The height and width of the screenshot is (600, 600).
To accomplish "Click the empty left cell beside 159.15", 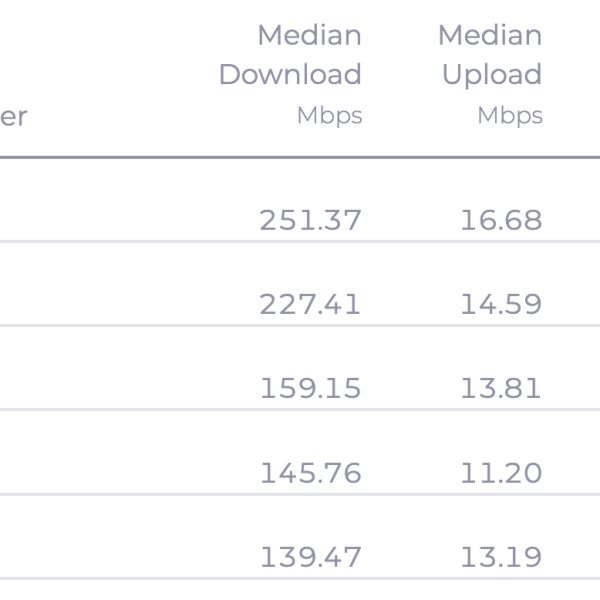I will tap(100, 388).
